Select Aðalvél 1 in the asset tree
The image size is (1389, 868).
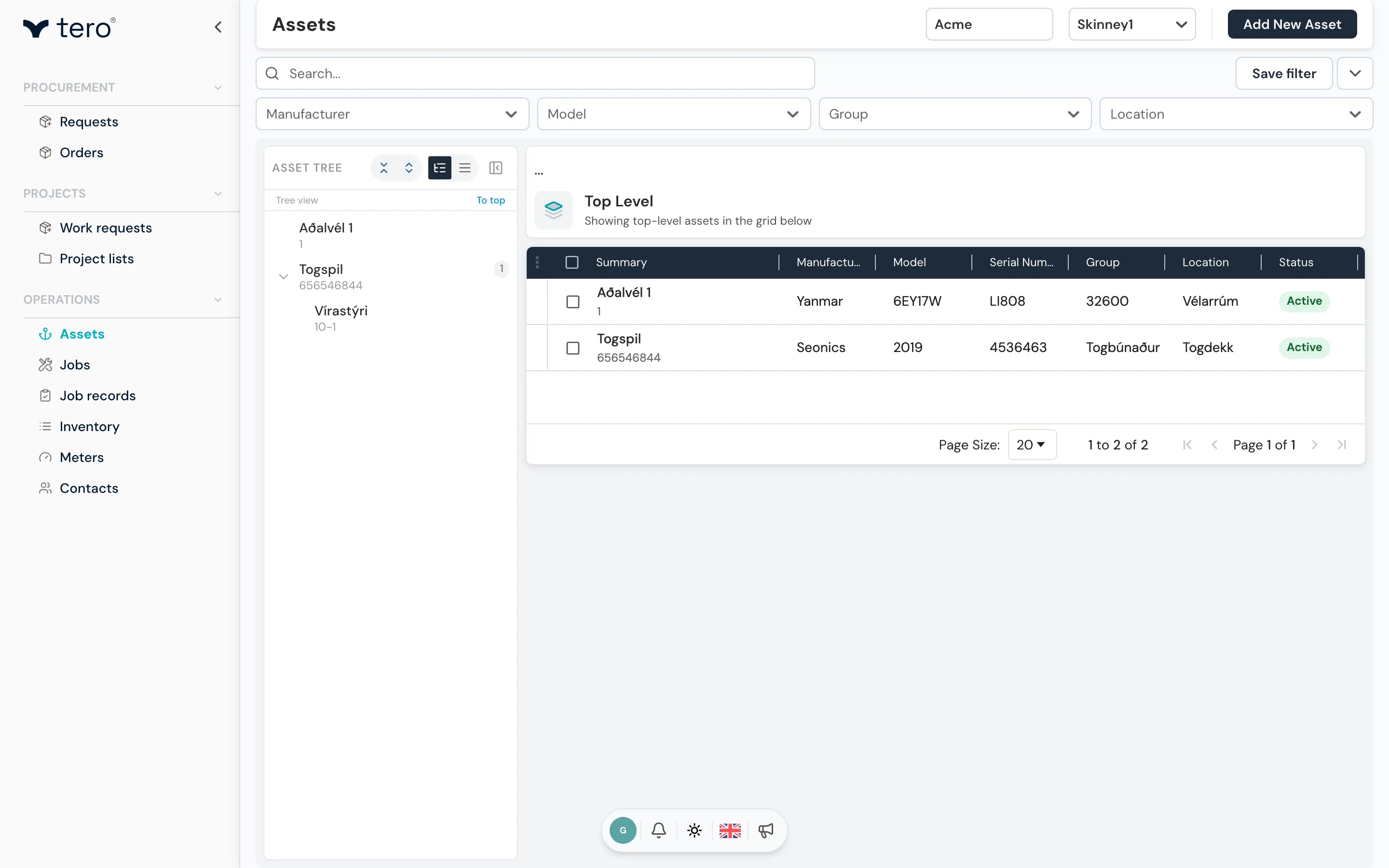326,228
